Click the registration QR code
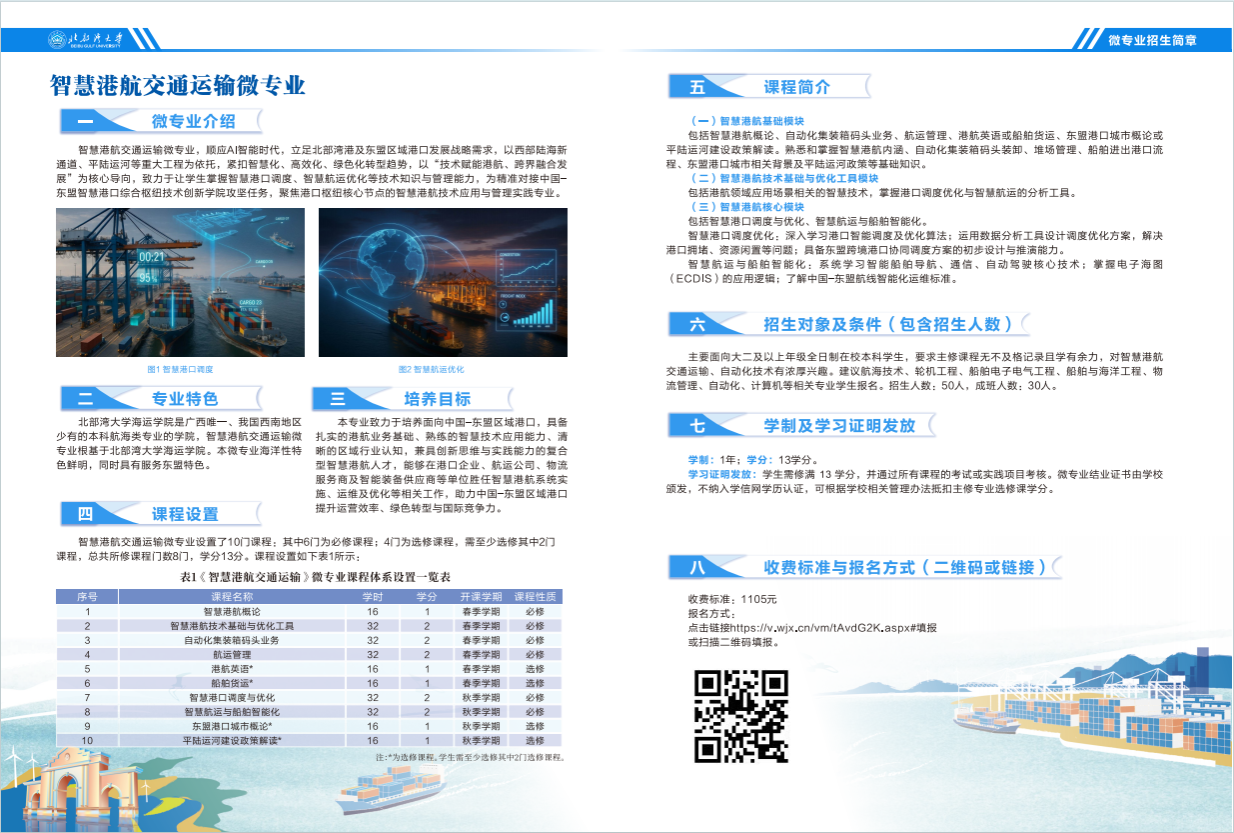This screenshot has width=1234, height=833. [x=742, y=716]
